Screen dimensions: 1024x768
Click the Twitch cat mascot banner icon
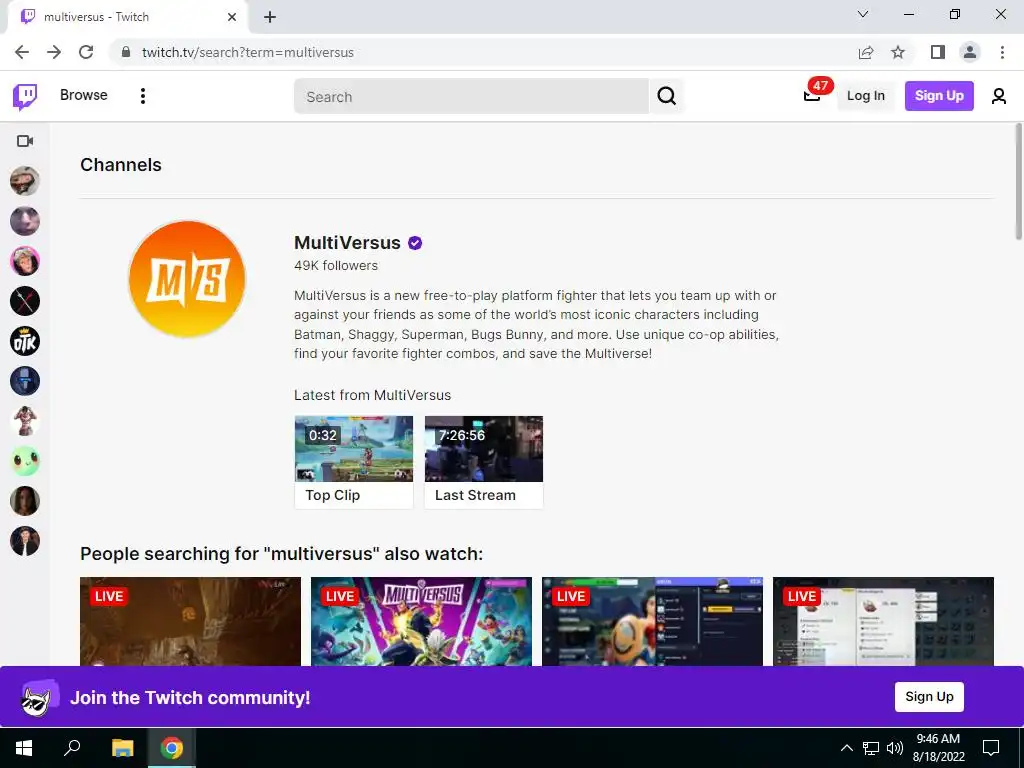coord(38,697)
